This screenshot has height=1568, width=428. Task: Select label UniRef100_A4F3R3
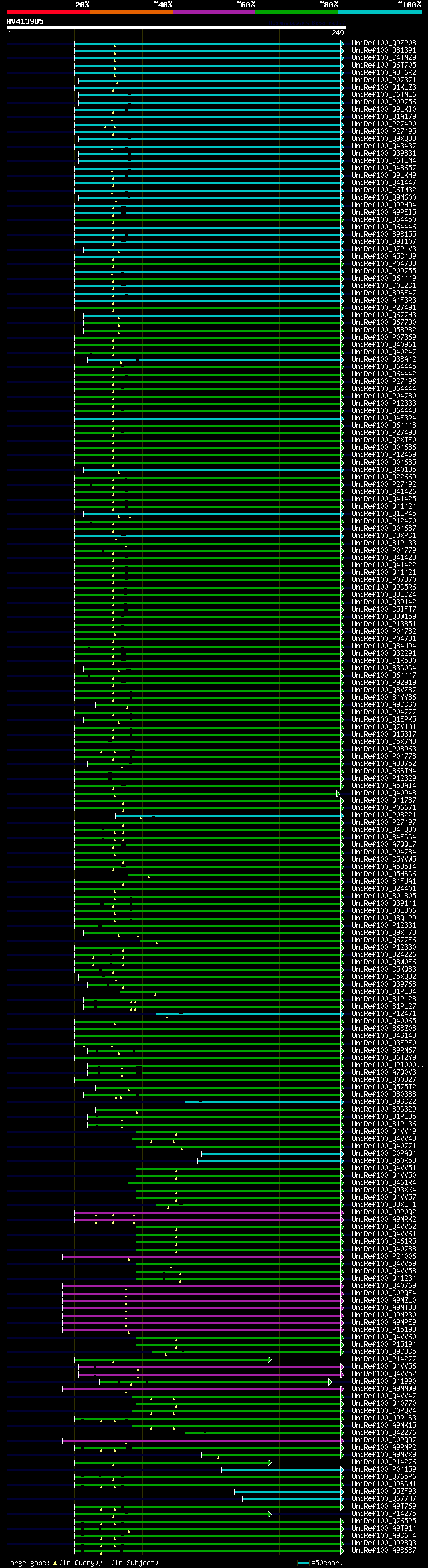384,300
